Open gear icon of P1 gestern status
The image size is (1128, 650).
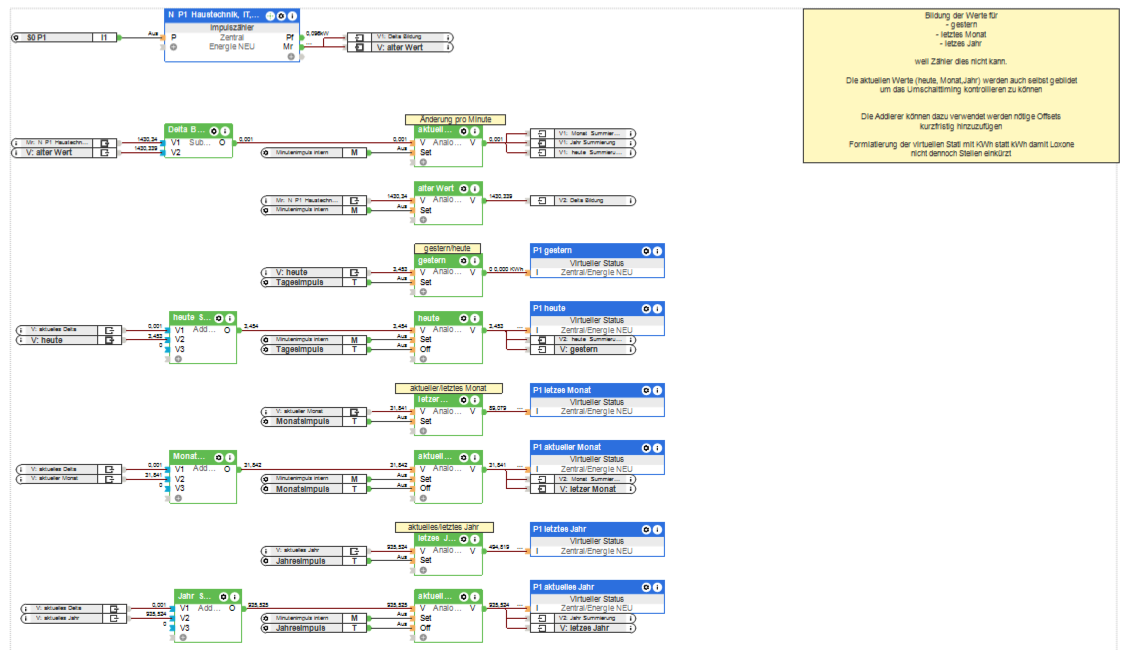(646, 251)
